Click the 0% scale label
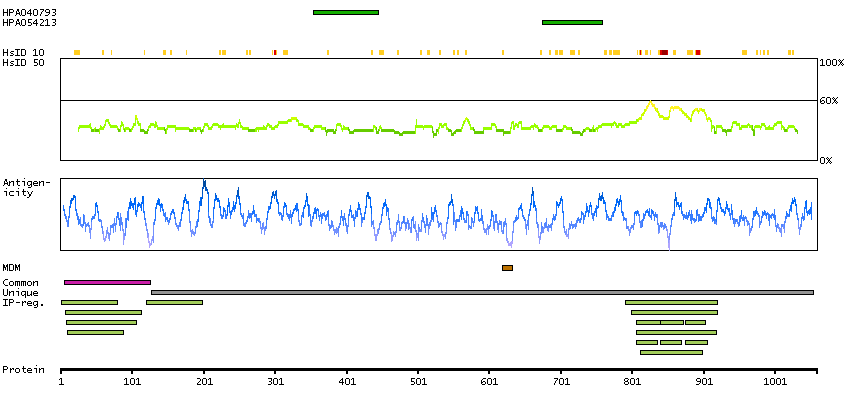 (826, 160)
